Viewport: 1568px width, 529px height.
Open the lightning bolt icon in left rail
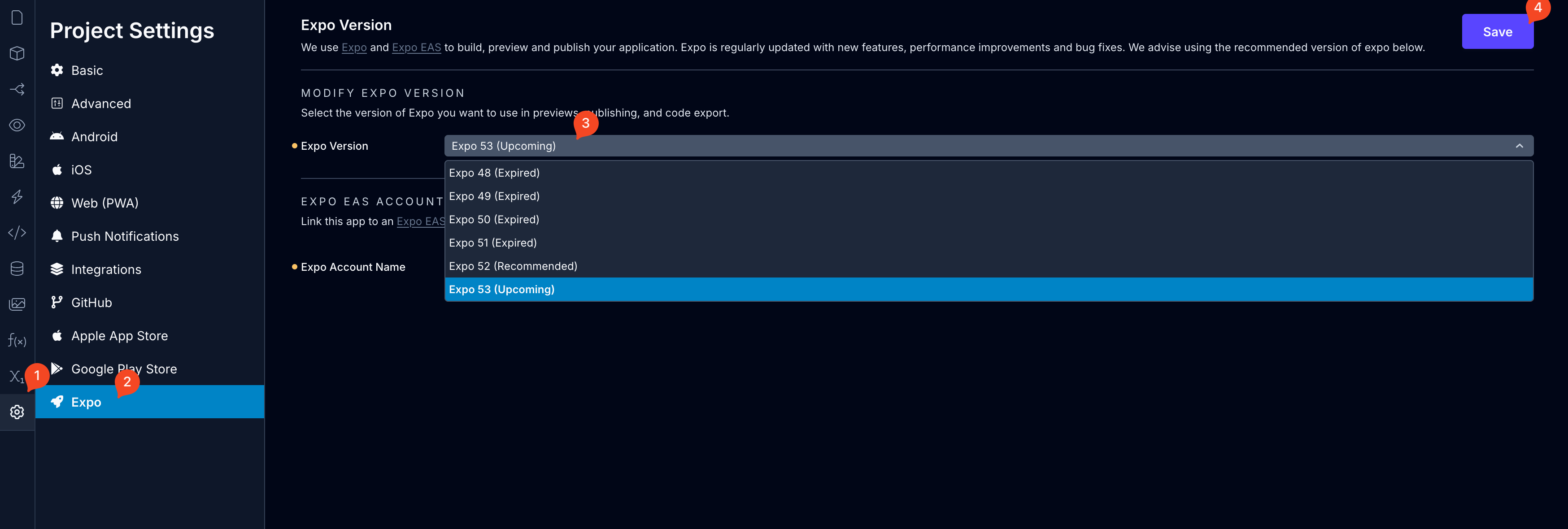[x=17, y=197]
